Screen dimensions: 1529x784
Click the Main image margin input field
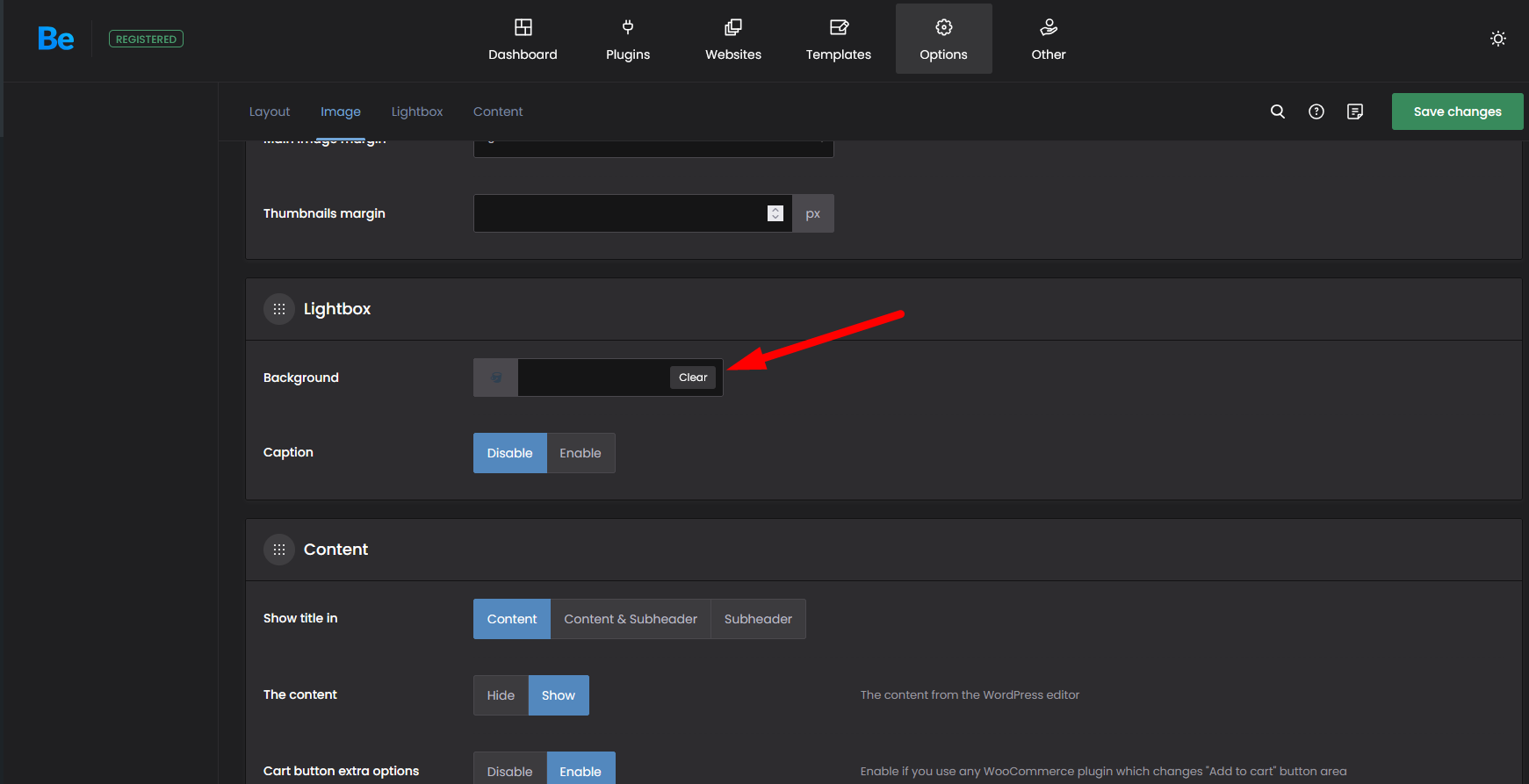(653, 148)
